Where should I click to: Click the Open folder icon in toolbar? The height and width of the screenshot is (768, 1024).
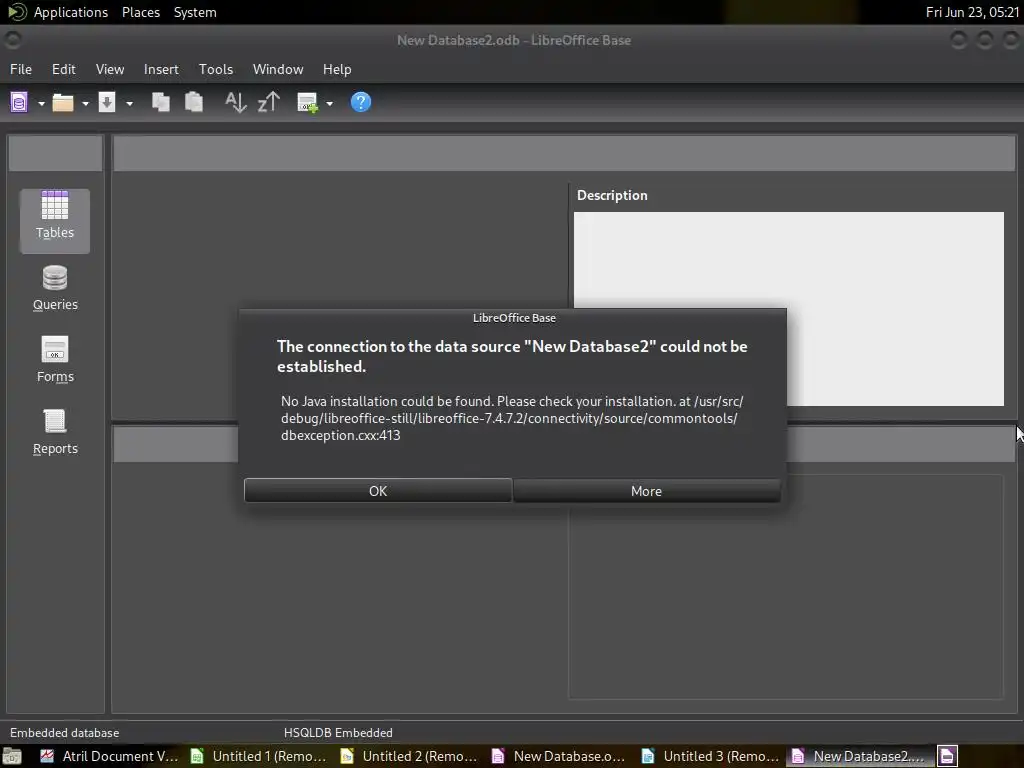pyautogui.click(x=63, y=103)
